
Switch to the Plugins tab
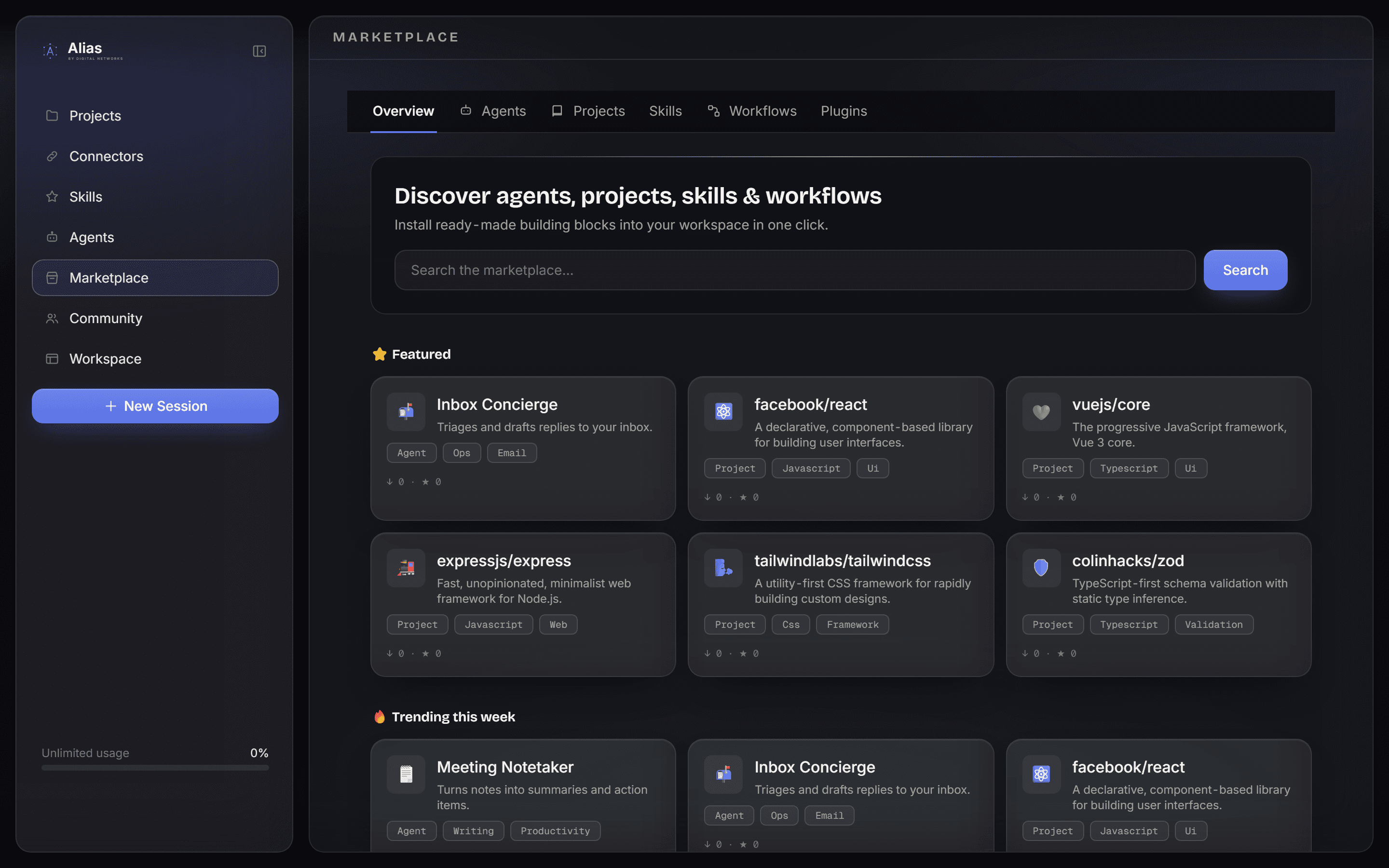(844, 111)
